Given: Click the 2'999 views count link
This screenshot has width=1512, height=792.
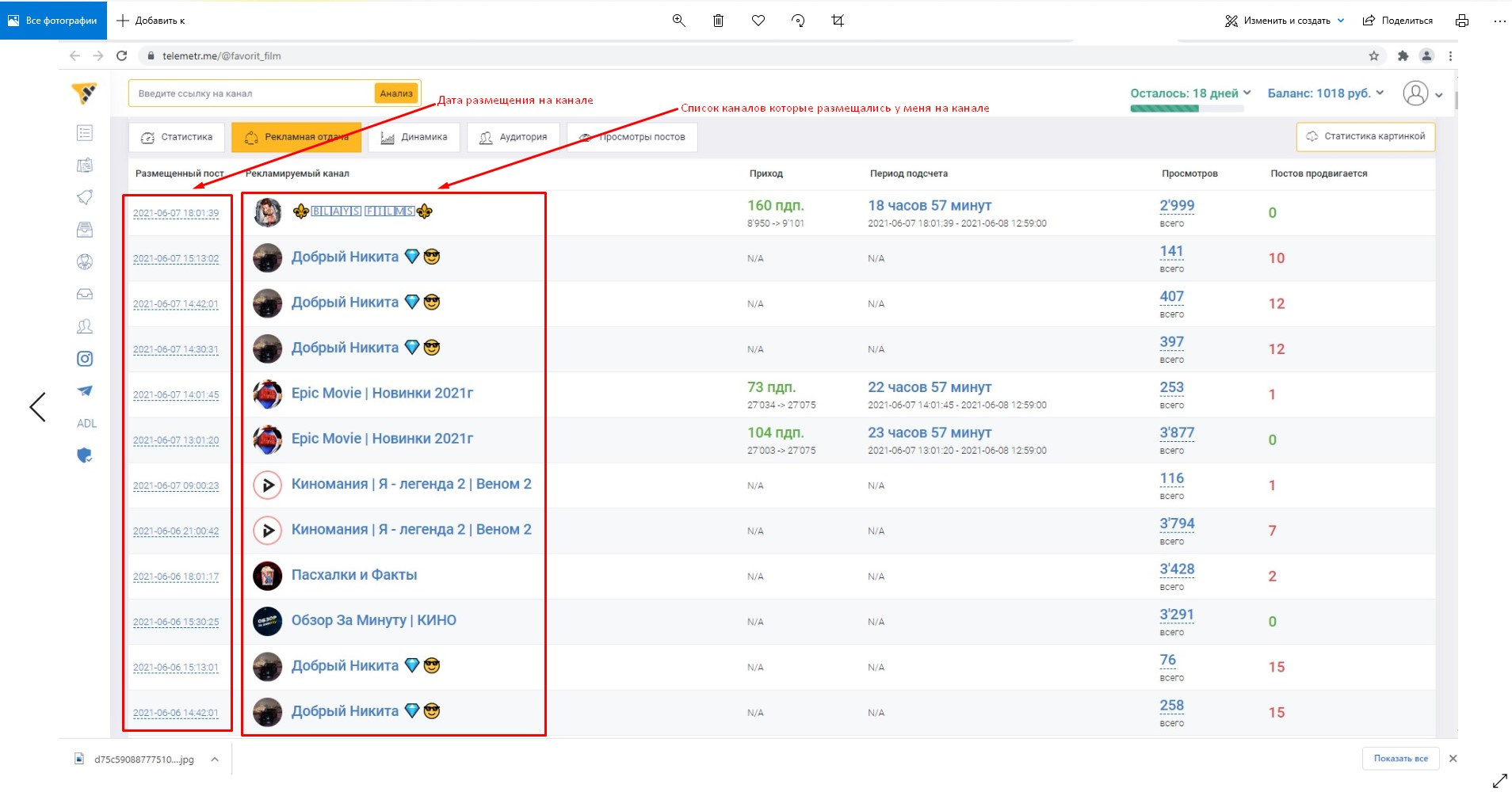Looking at the screenshot, I should pyautogui.click(x=1177, y=205).
